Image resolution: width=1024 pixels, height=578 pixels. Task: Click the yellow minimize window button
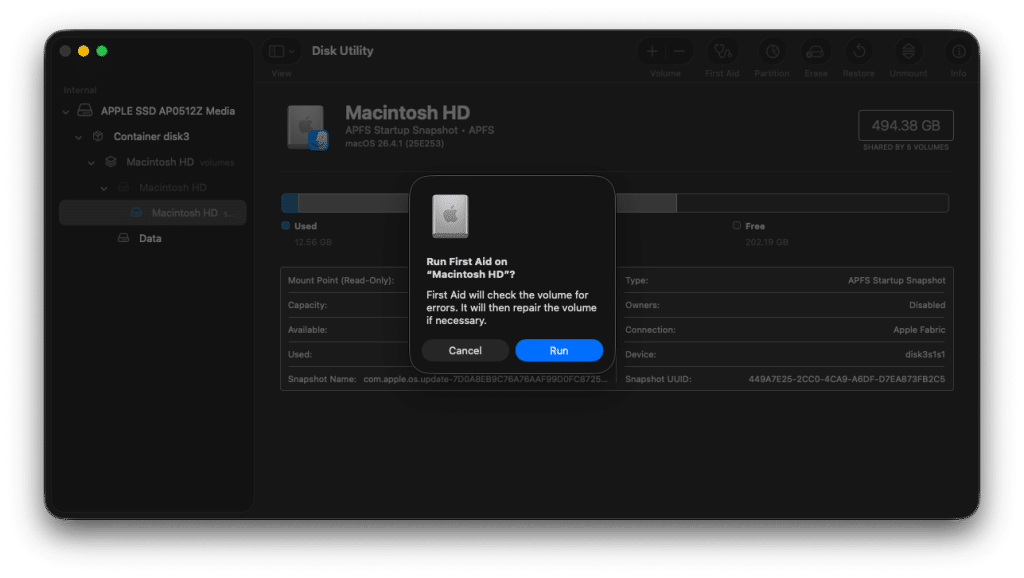click(84, 51)
